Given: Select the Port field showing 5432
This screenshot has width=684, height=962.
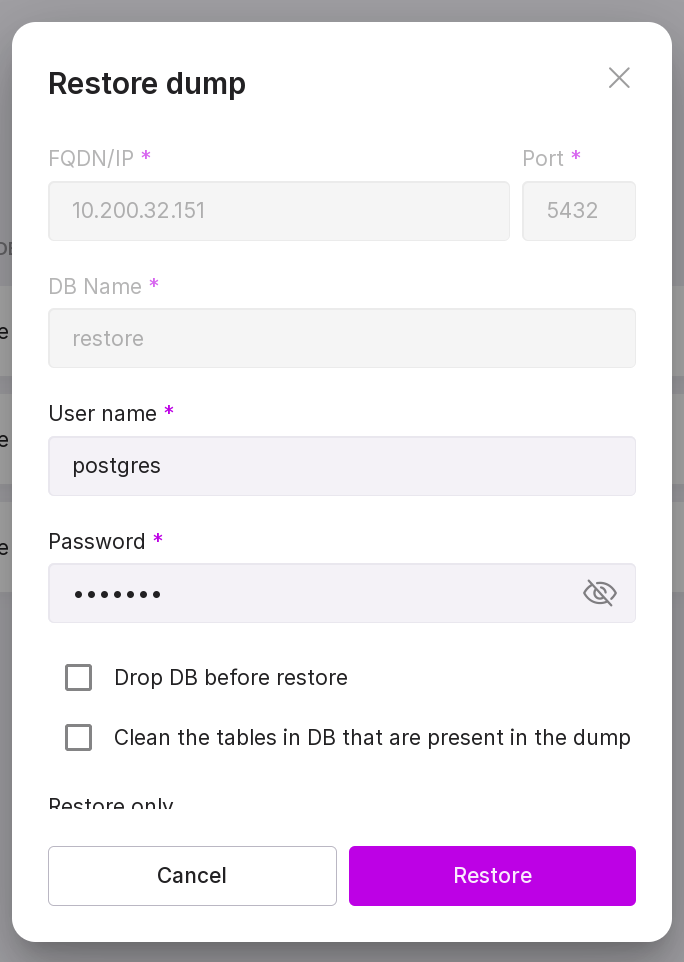Looking at the screenshot, I should click(578, 211).
